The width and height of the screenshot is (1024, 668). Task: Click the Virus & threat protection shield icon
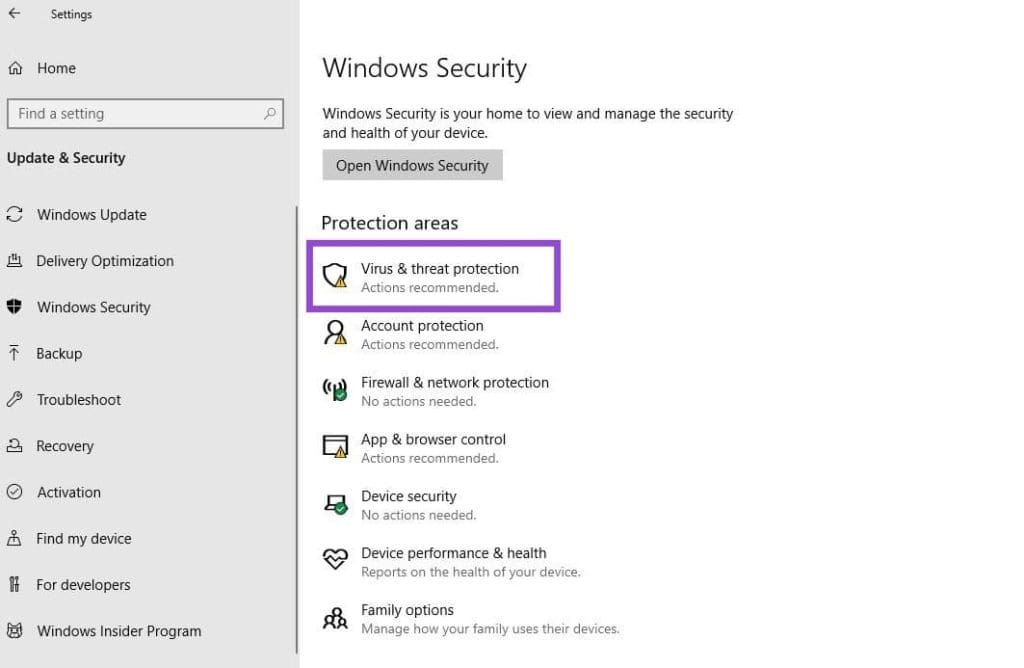(x=335, y=276)
